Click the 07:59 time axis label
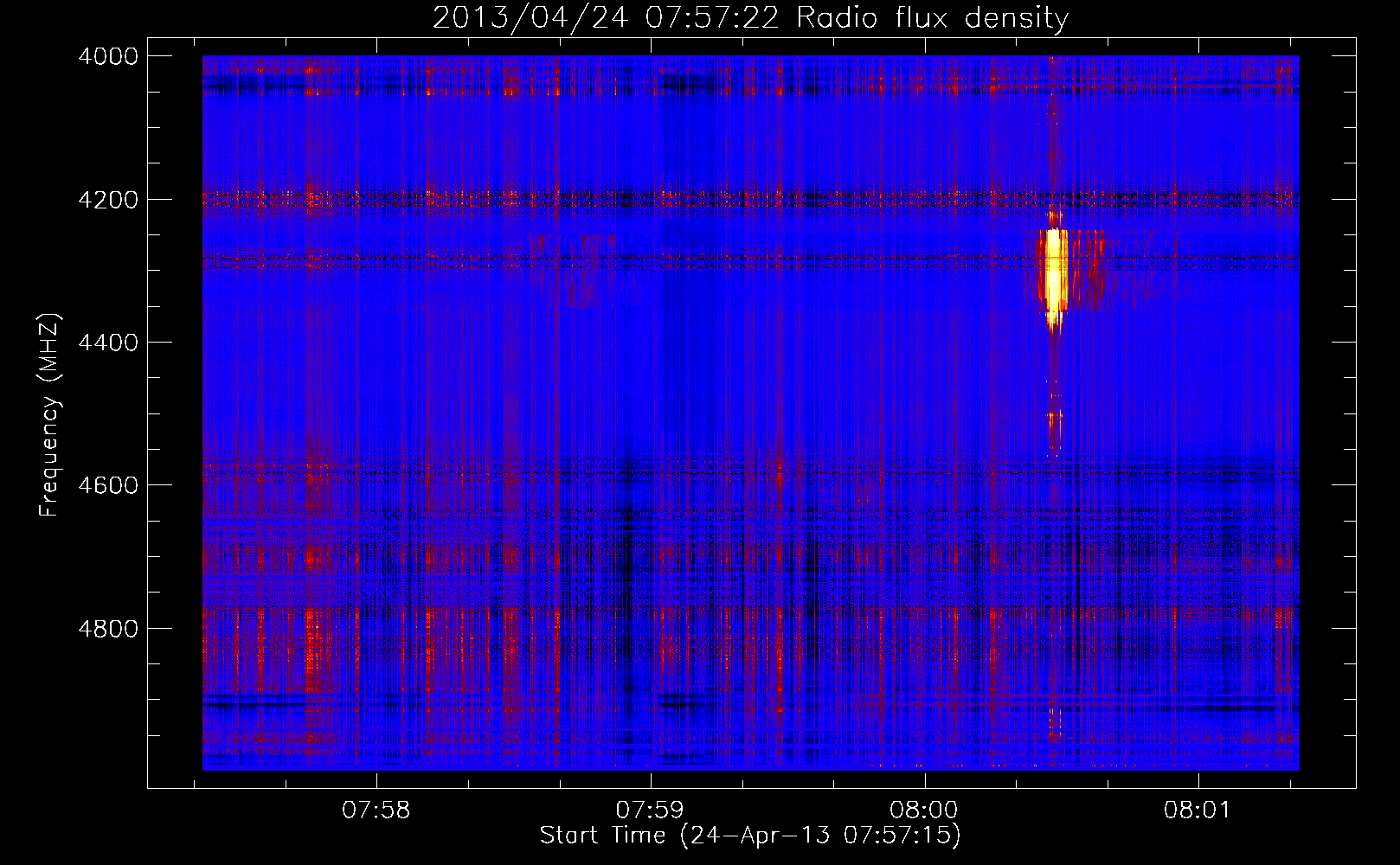This screenshot has width=1400, height=865. click(650, 811)
